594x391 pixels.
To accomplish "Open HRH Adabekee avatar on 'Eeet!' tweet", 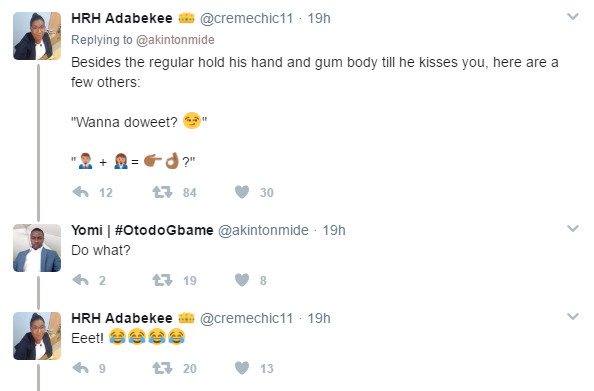I will [x=37, y=336].
